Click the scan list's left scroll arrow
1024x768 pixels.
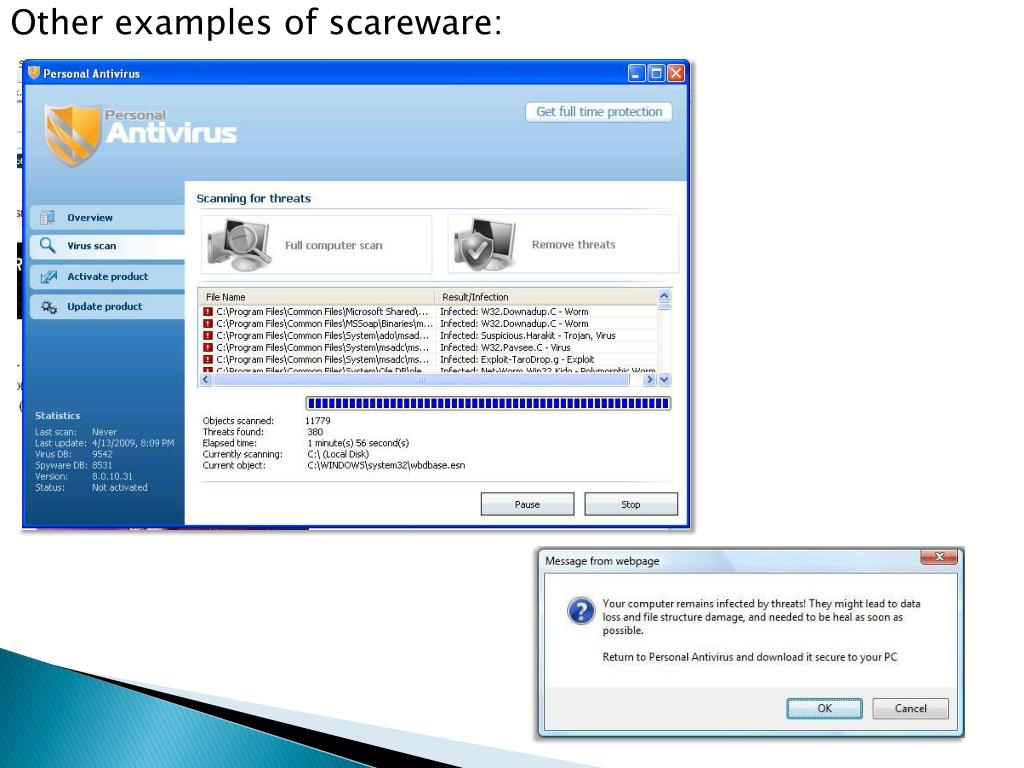coord(206,379)
